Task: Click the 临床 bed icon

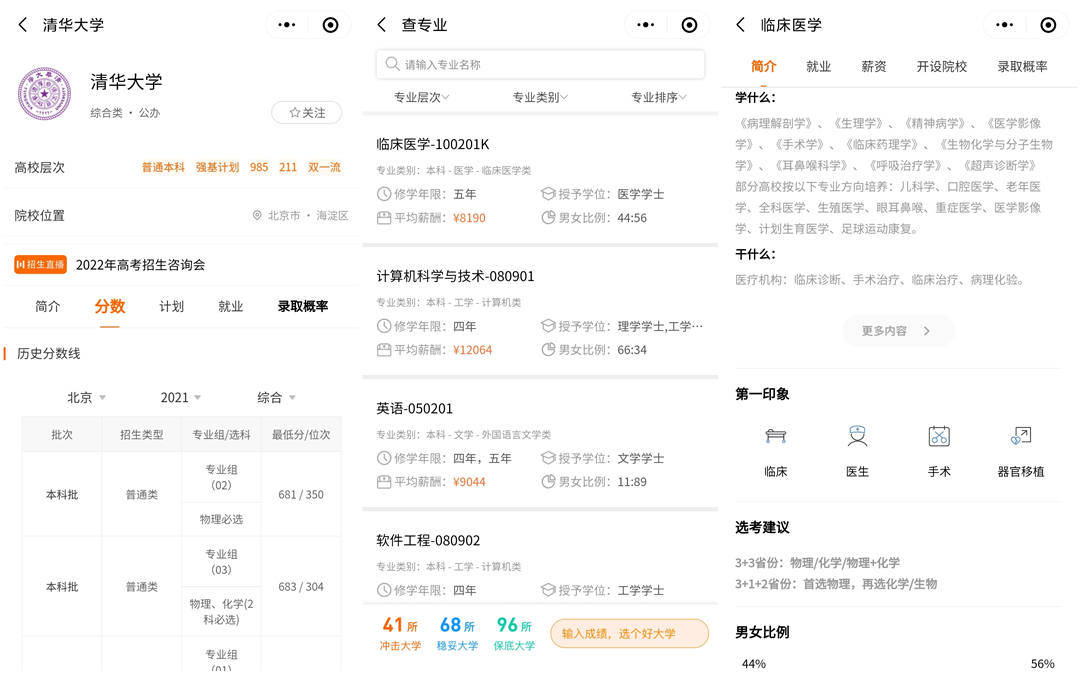Action: pyautogui.click(x=776, y=436)
